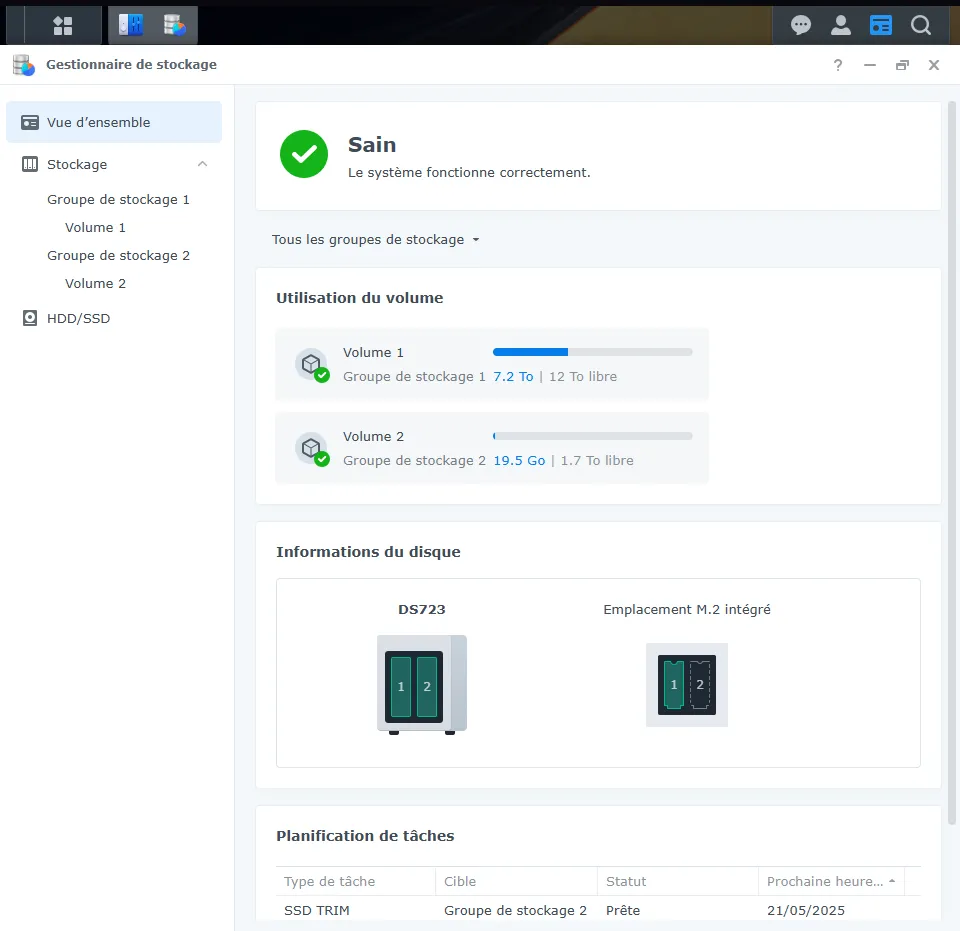Click the Volume 2 usage card
The height and width of the screenshot is (931, 960).
492,448
